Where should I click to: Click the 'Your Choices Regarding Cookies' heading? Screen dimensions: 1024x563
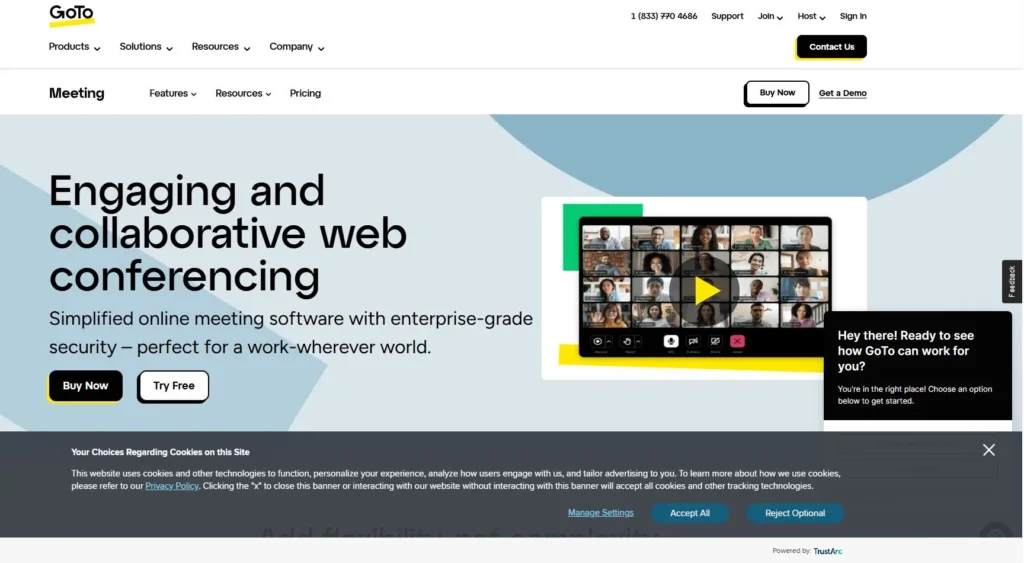coord(160,452)
